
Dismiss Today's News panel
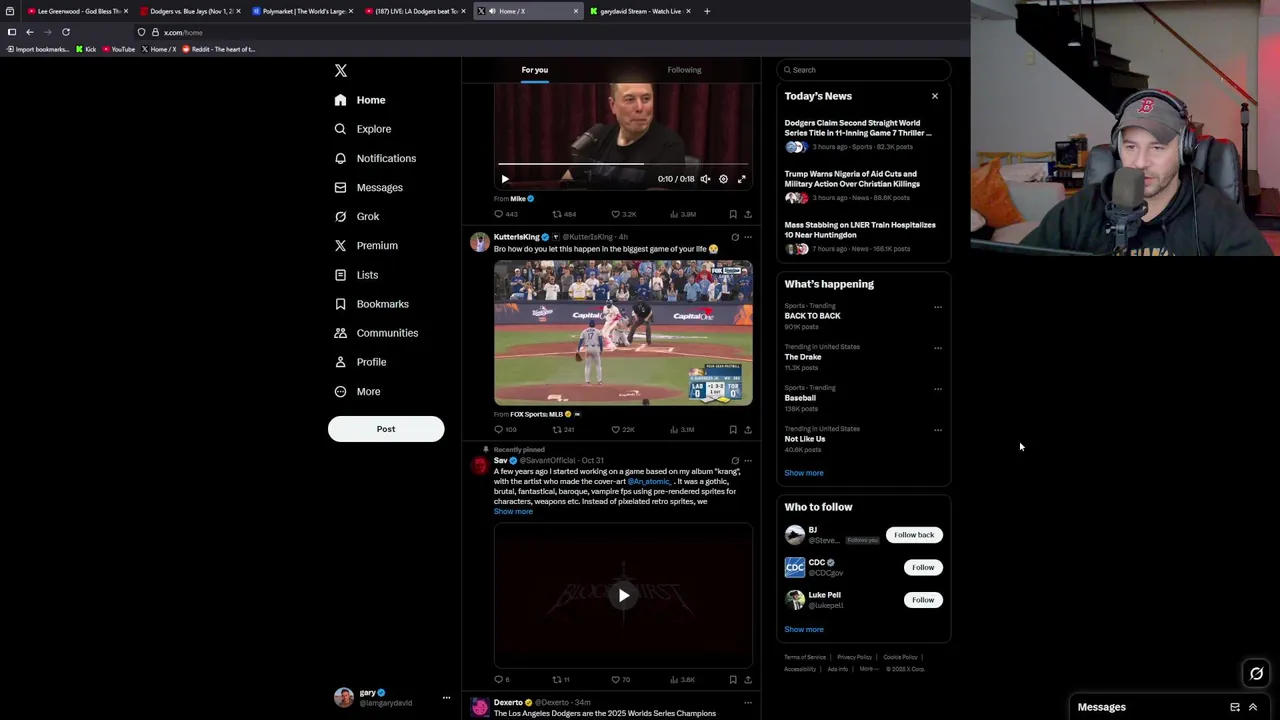(935, 96)
